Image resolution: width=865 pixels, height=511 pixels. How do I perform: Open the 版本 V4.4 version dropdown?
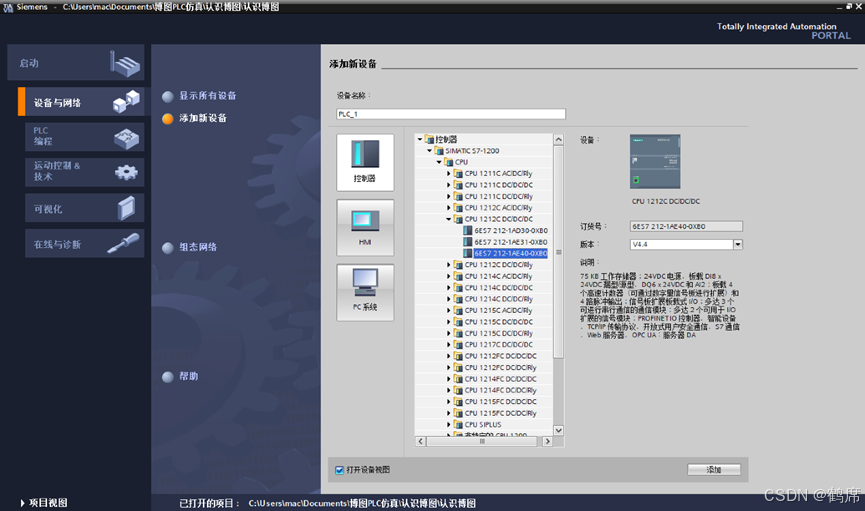pyautogui.click(x=738, y=244)
